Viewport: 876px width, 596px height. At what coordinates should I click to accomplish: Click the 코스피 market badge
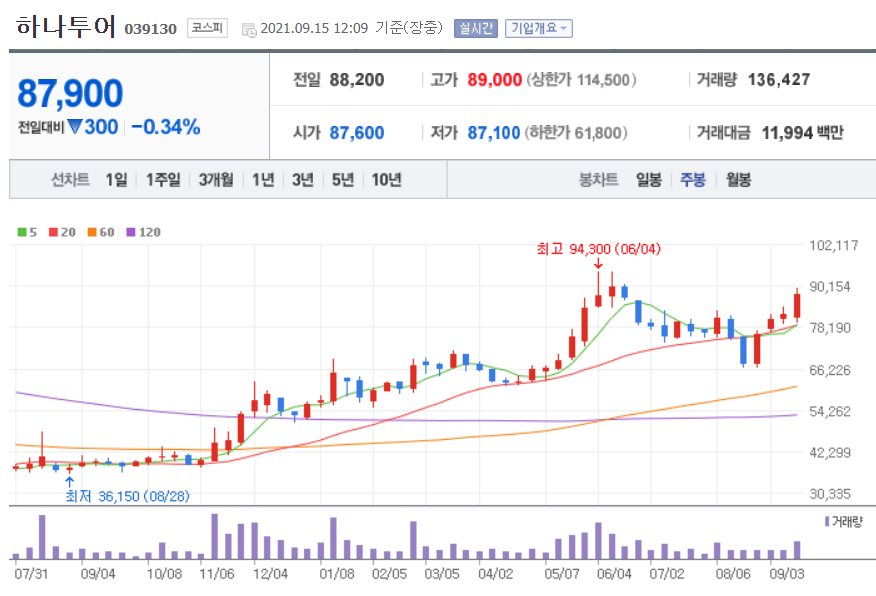(207, 28)
